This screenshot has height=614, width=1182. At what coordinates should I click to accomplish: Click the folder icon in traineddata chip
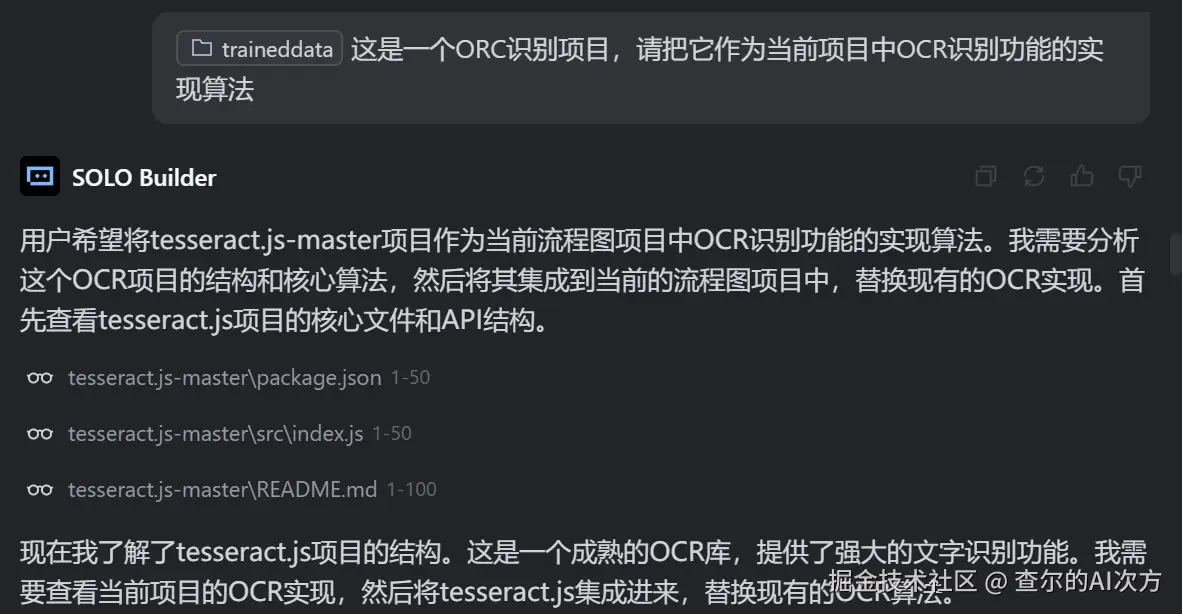click(x=201, y=48)
